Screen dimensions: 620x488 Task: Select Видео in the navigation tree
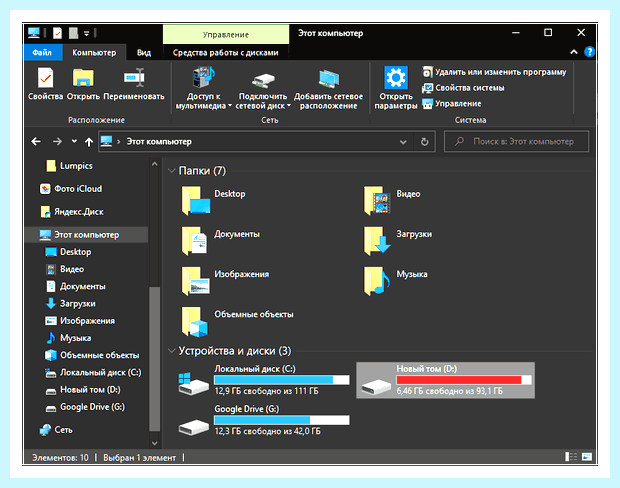coord(65,269)
